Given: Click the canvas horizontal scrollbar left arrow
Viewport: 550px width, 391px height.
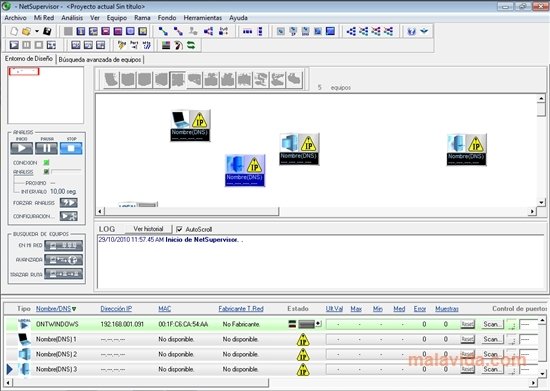Looking at the screenshot, I should point(100,211).
